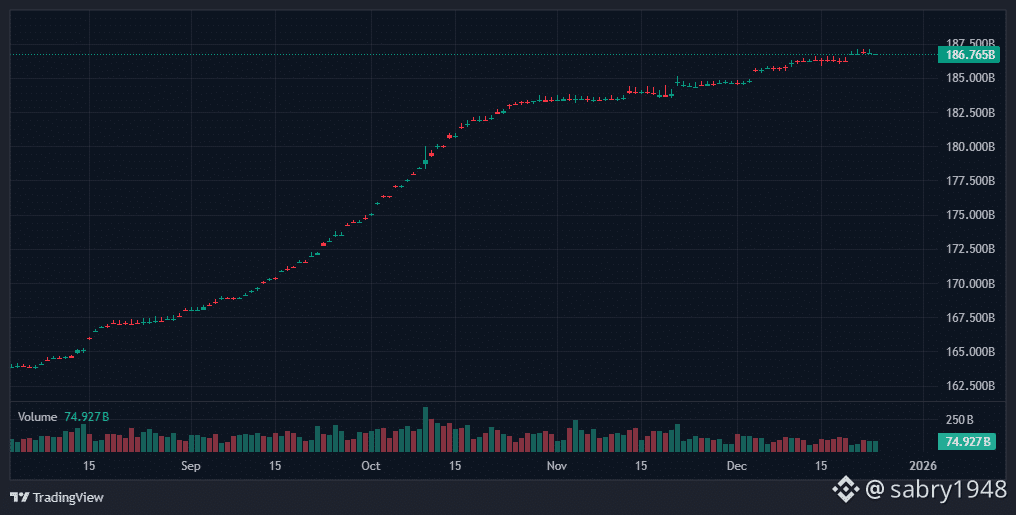Click the 250 B volume axis label
Viewport: 1016px width, 515px height.
point(960,420)
